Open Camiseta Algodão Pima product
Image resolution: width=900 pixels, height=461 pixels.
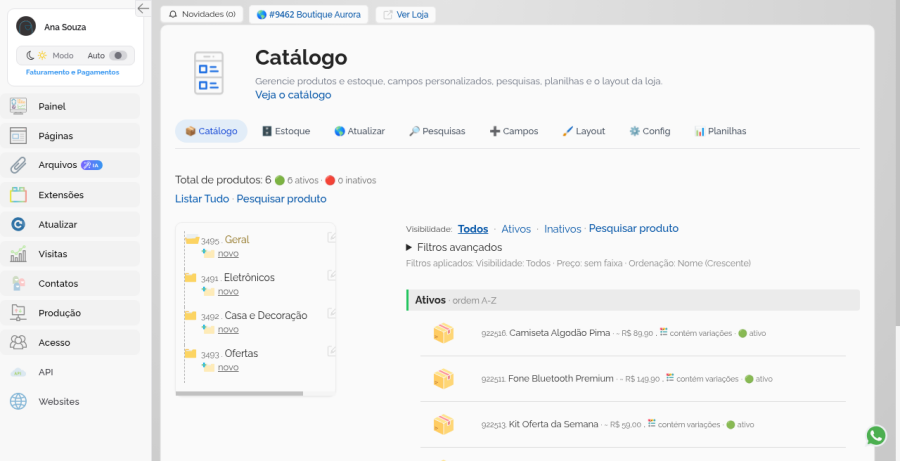[x=560, y=333]
